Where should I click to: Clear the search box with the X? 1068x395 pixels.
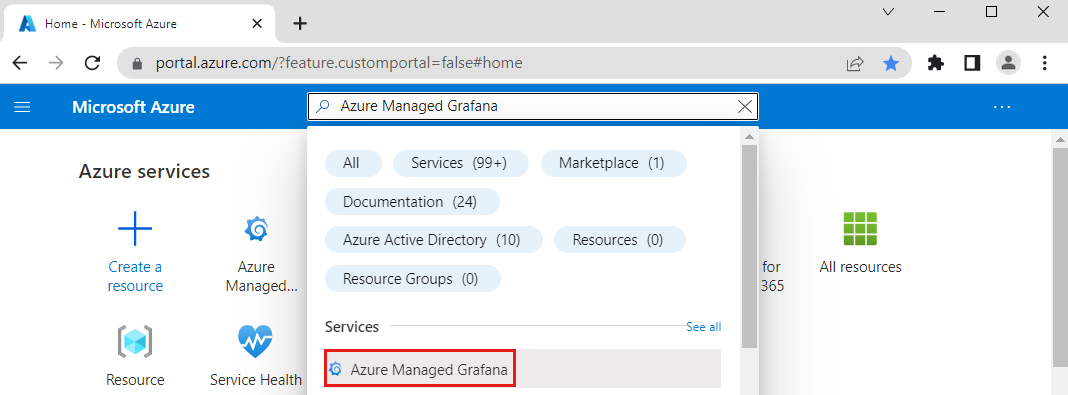745,106
